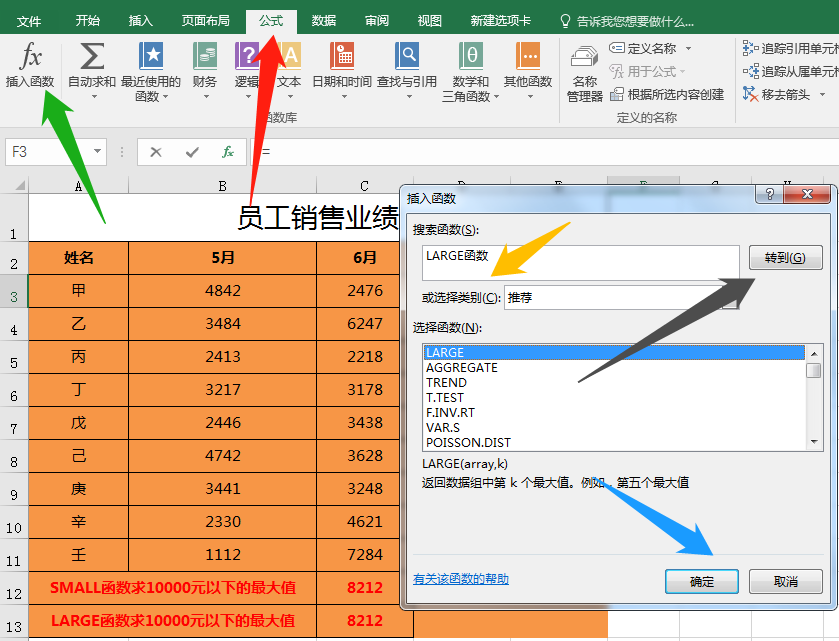Viewport: 839px width, 641px height.
Task: Select AGGREGATE in the function list
Action: coord(614,368)
